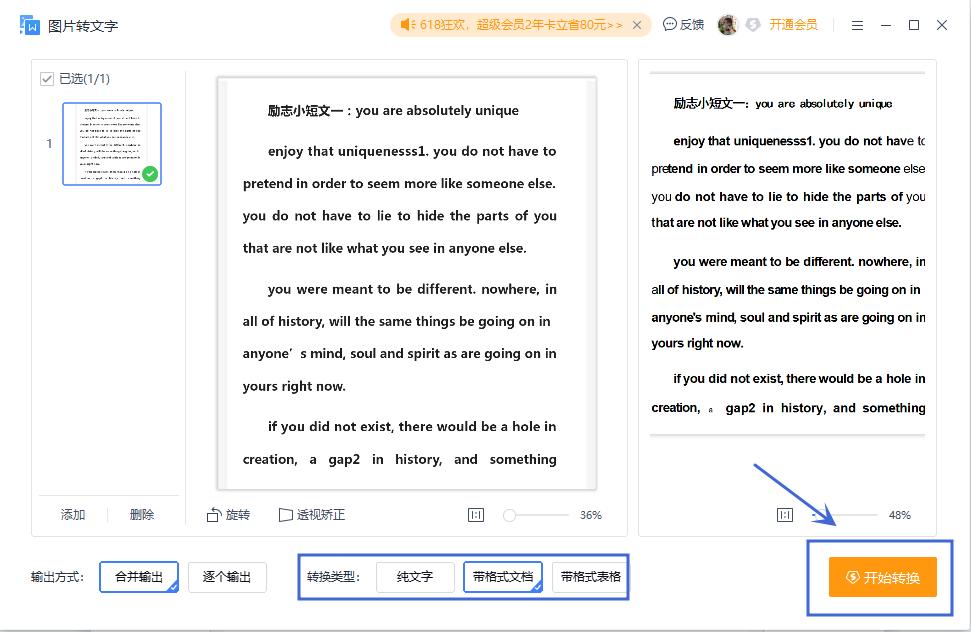Screen dimensions: 971x632
Task: Choose 逐个输出 output mode
Action: click(x=227, y=577)
